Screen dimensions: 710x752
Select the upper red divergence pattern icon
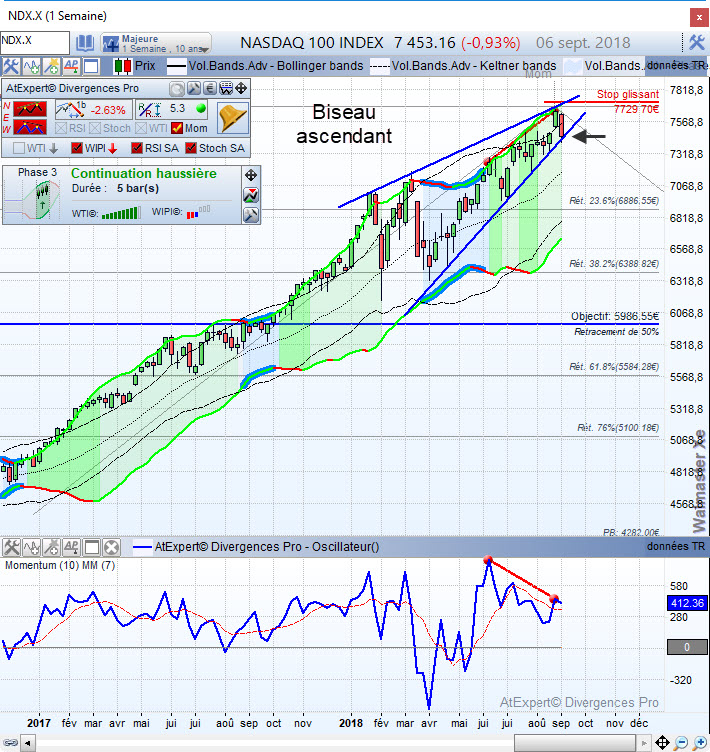(x=30, y=109)
